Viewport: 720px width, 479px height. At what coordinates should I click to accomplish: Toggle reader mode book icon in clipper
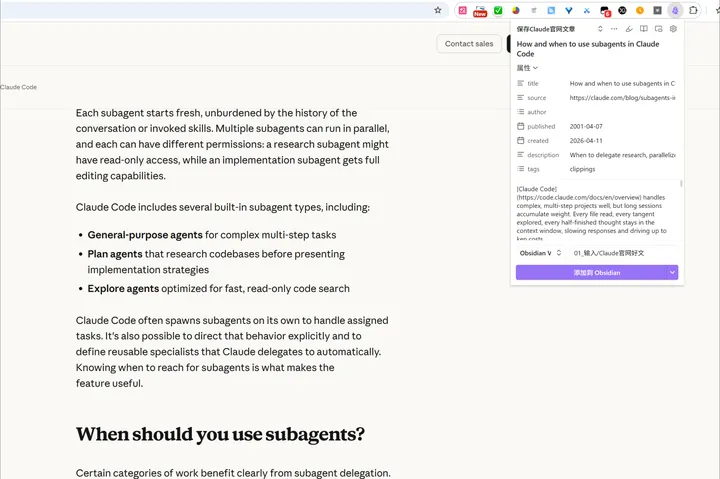(644, 28)
